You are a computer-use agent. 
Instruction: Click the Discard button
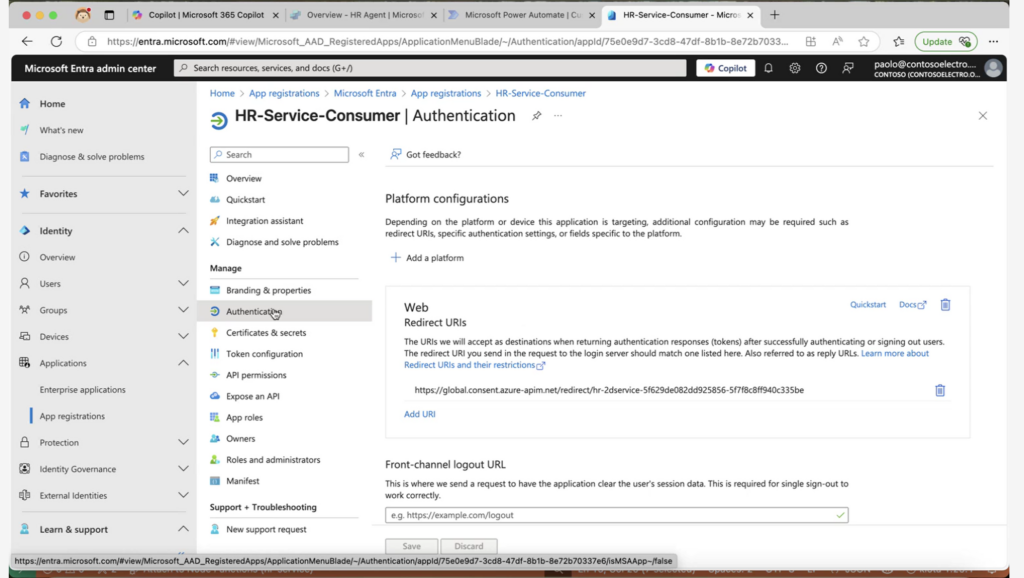pyautogui.click(x=469, y=546)
